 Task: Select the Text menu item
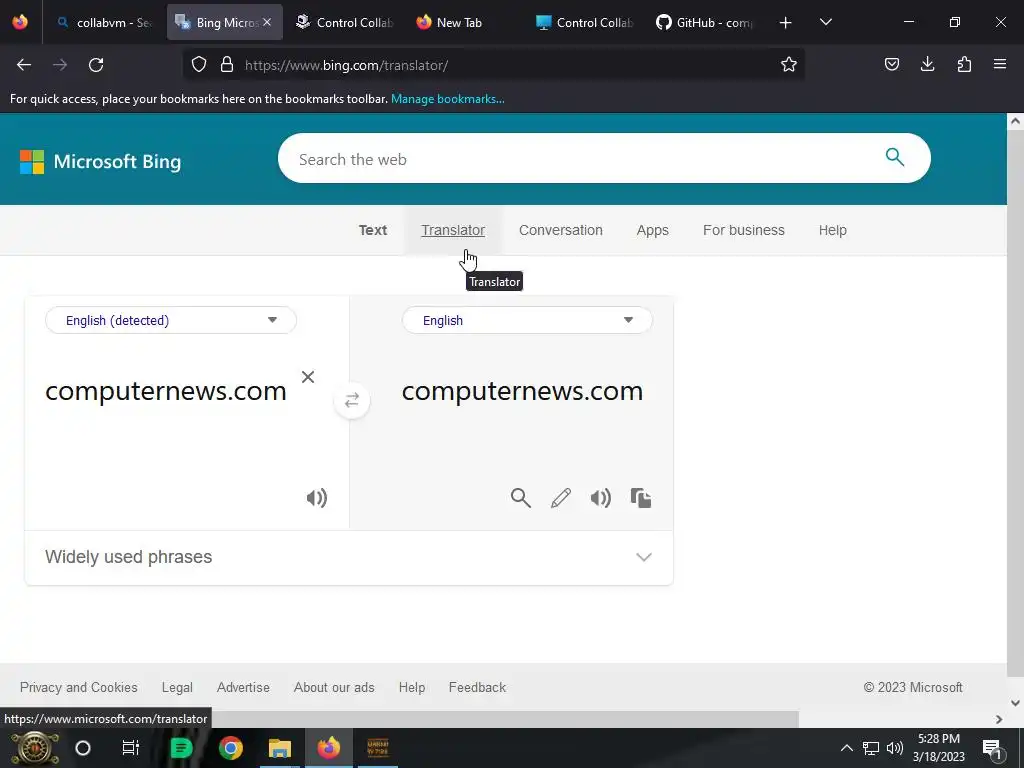coord(373,230)
